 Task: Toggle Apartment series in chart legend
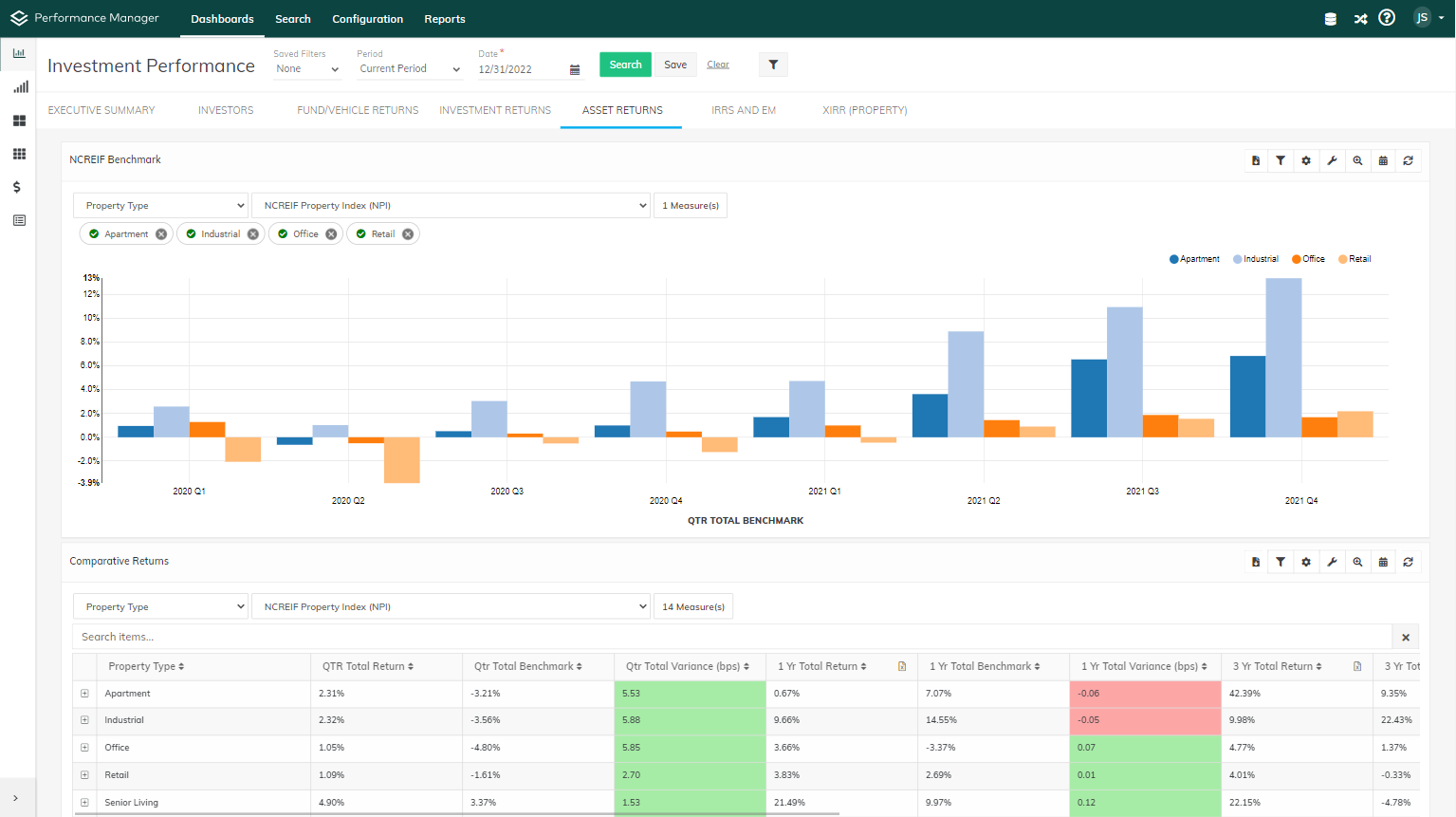tap(1195, 259)
